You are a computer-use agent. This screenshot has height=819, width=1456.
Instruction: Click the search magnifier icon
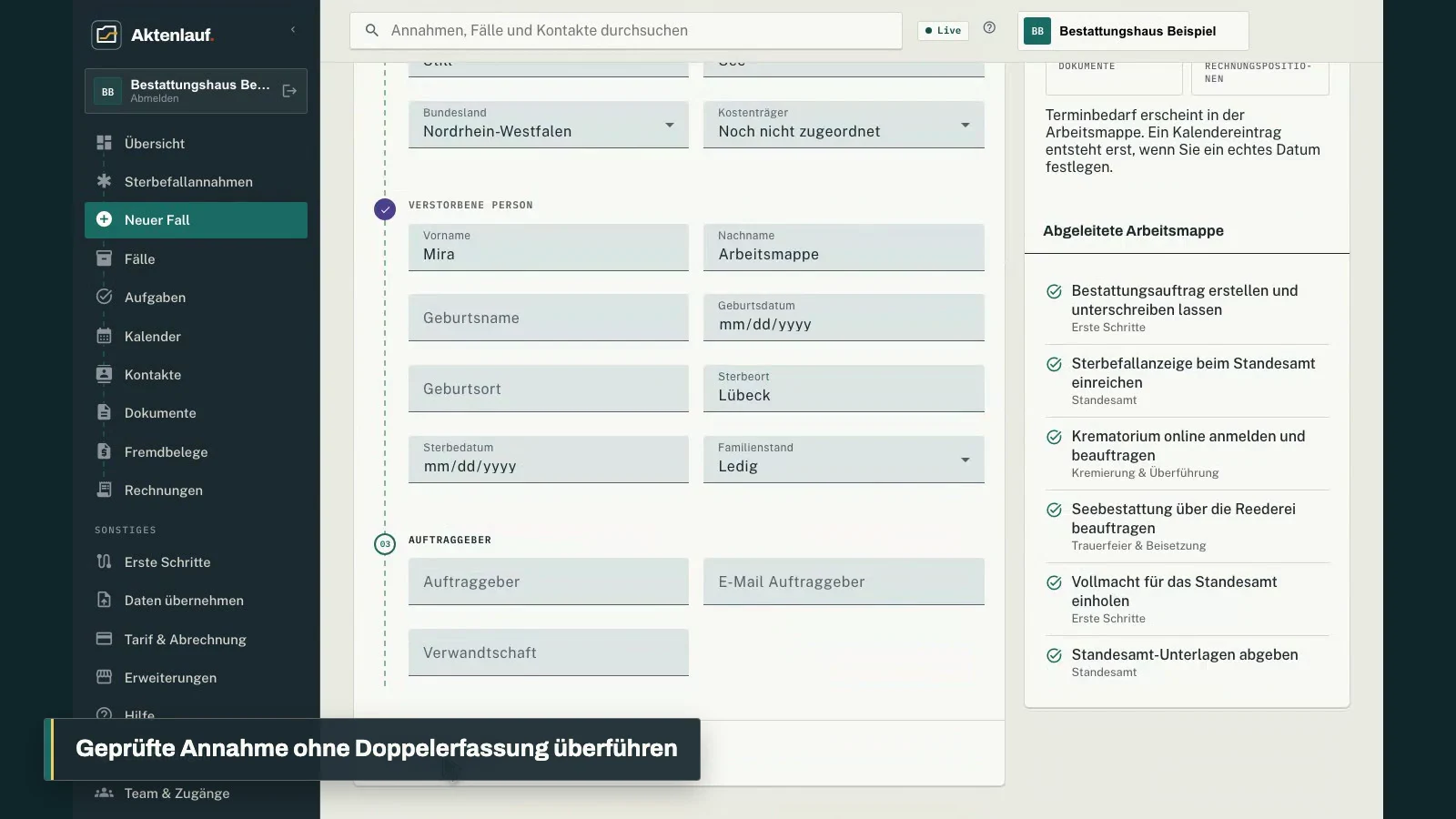pos(371,30)
